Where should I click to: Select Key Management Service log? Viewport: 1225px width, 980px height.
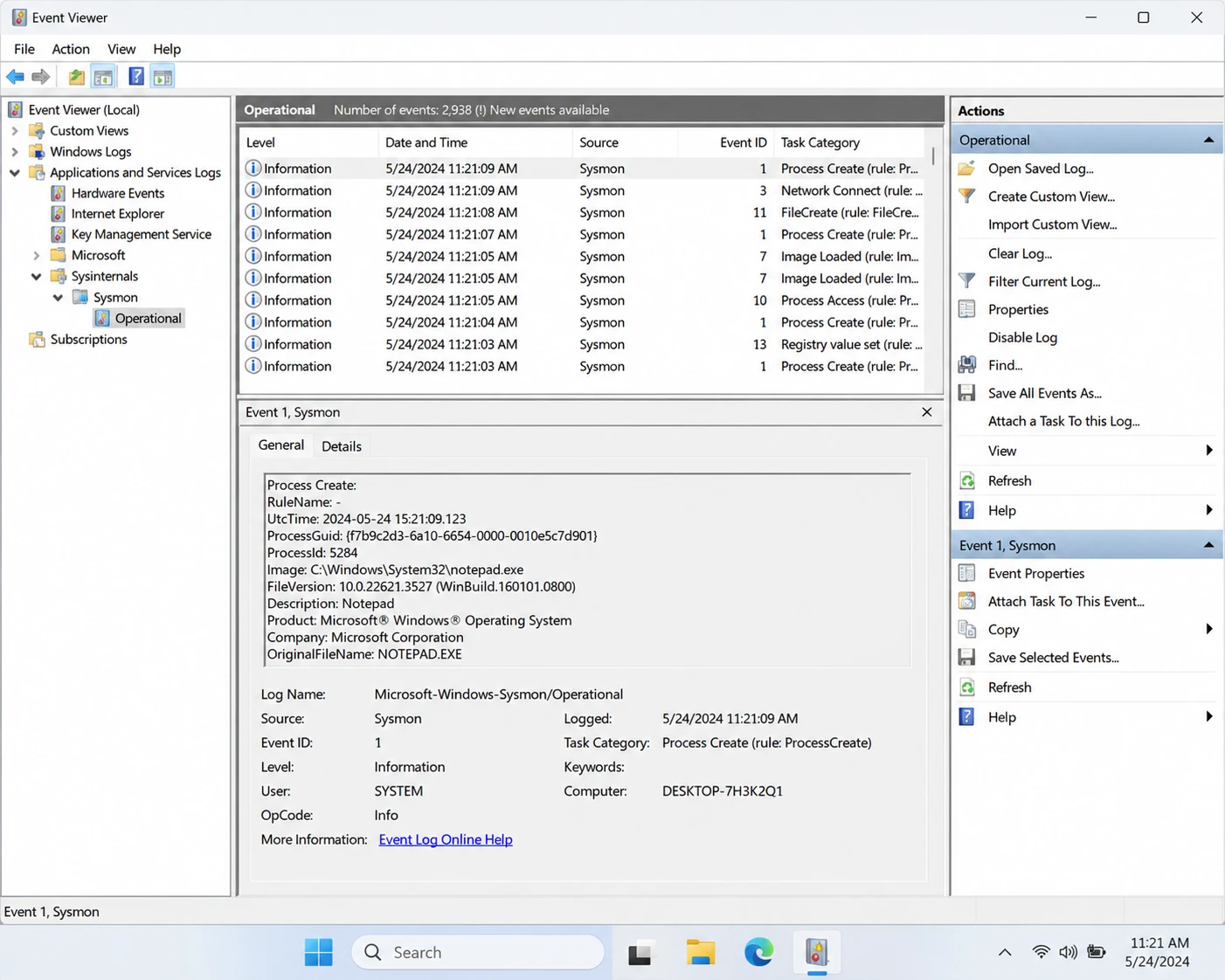(142, 235)
